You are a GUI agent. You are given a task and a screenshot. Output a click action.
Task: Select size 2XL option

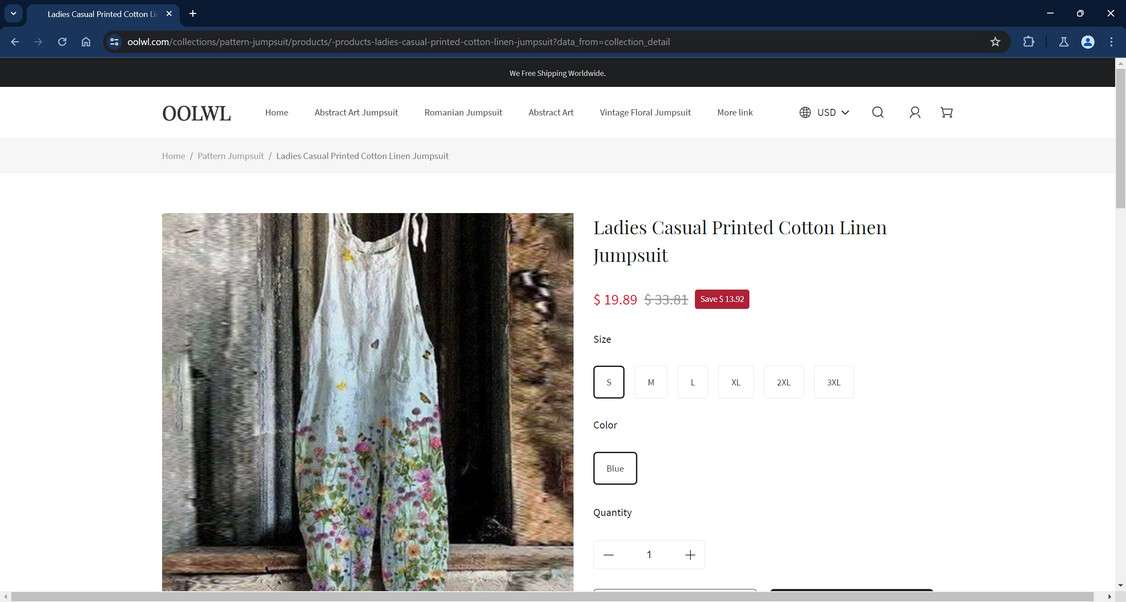coord(783,382)
